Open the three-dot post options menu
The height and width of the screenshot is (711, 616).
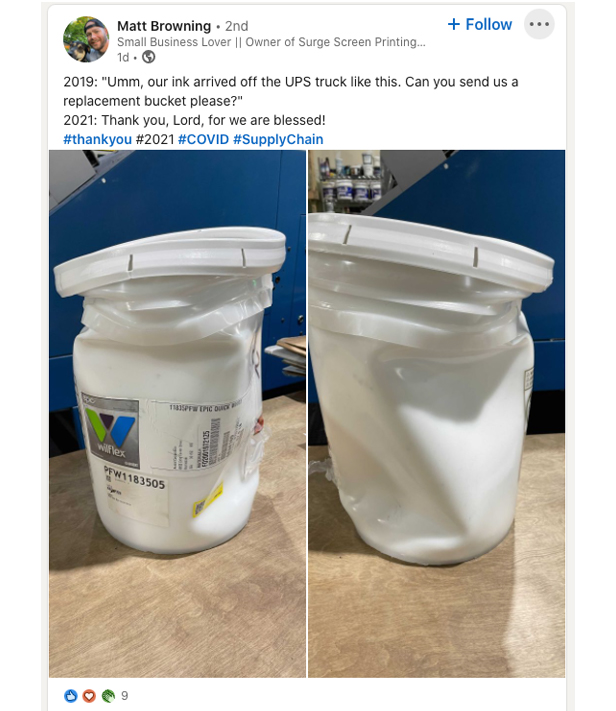pyautogui.click(x=539, y=24)
